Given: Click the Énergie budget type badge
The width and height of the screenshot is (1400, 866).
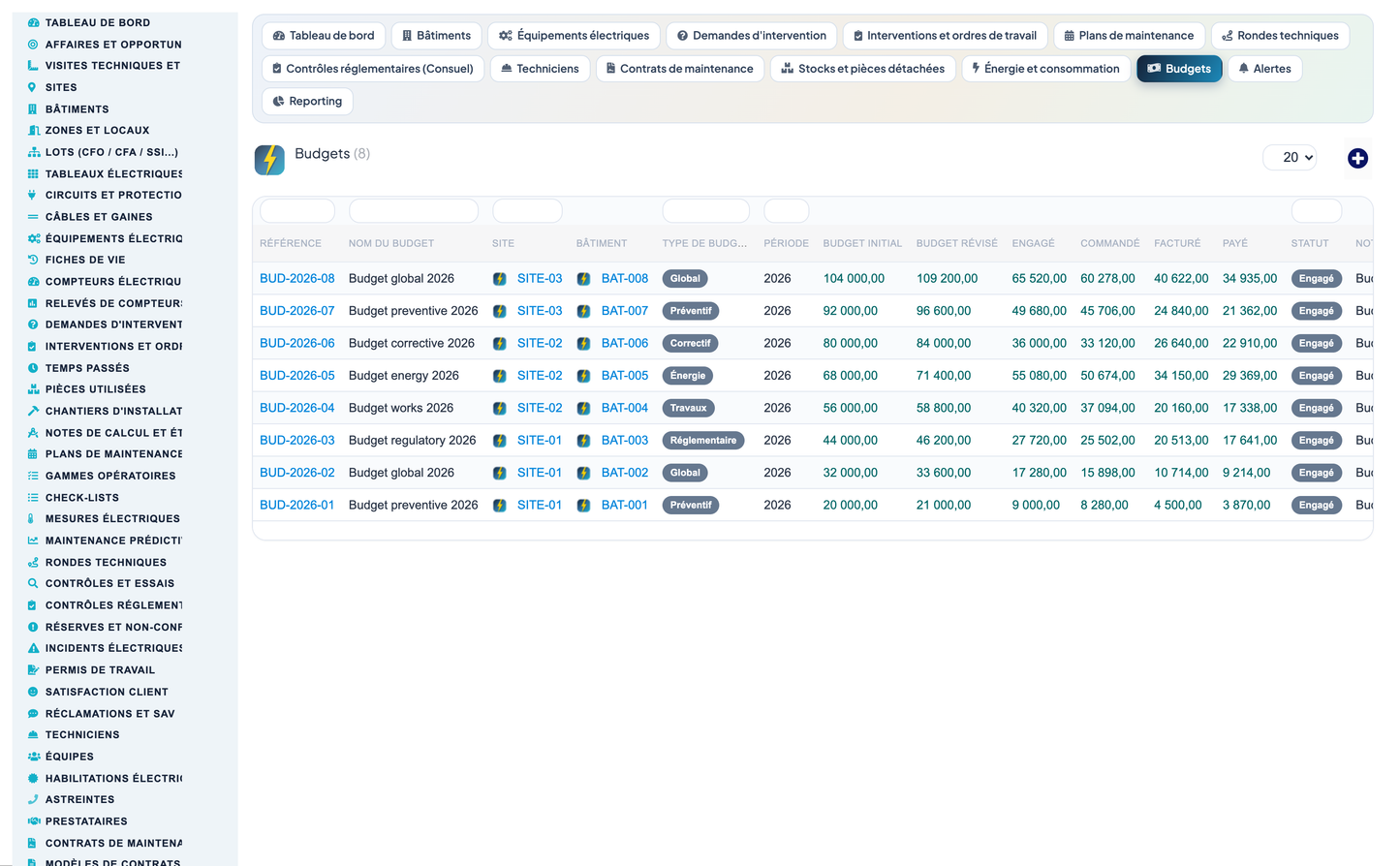Looking at the screenshot, I should tap(687, 376).
